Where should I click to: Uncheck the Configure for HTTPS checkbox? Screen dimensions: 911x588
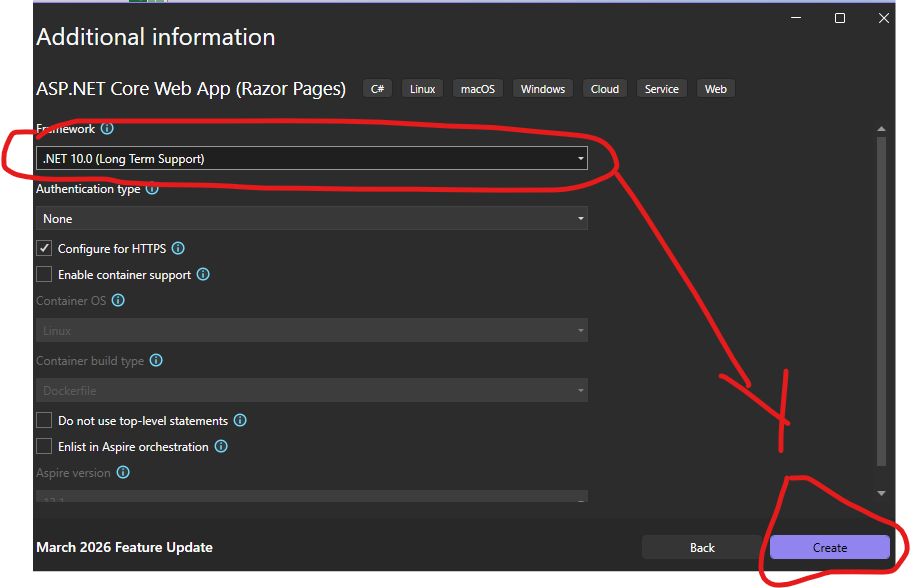pyautogui.click(x=44, y=248)
